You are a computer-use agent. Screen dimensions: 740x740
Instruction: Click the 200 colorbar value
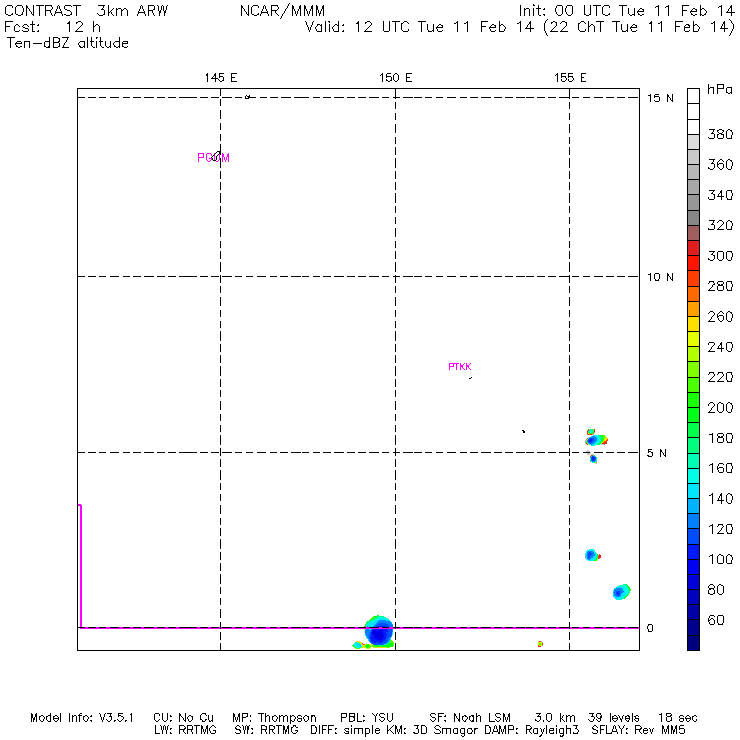click(720, 408)
